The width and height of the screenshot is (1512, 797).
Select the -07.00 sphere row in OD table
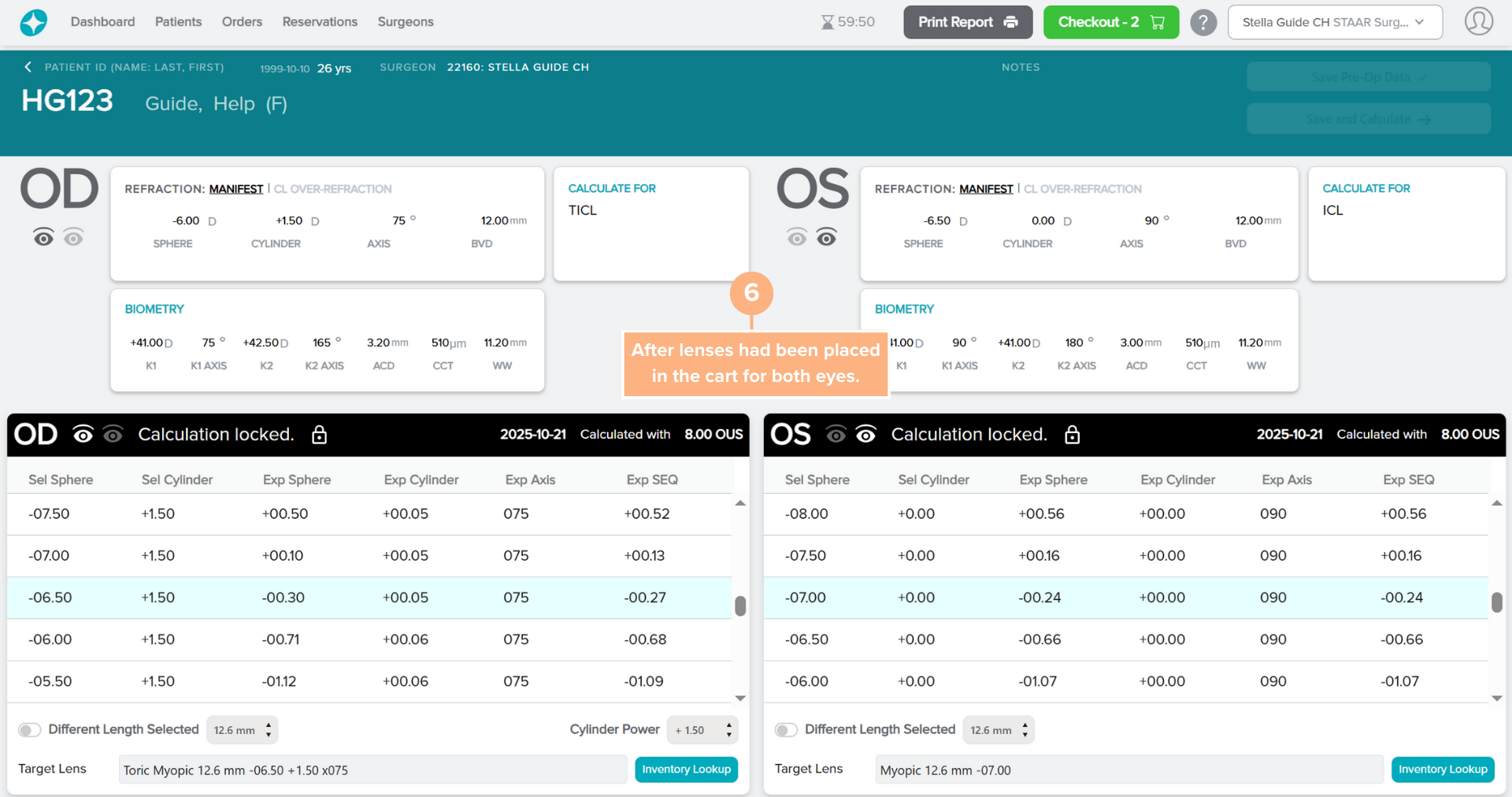coord(49,556)
